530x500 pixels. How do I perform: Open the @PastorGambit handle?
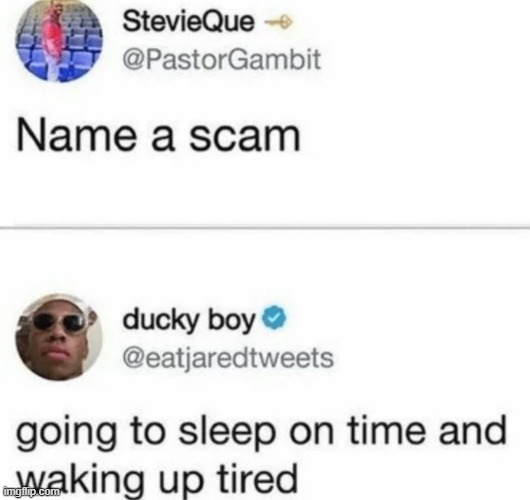[x=221, y=59]
